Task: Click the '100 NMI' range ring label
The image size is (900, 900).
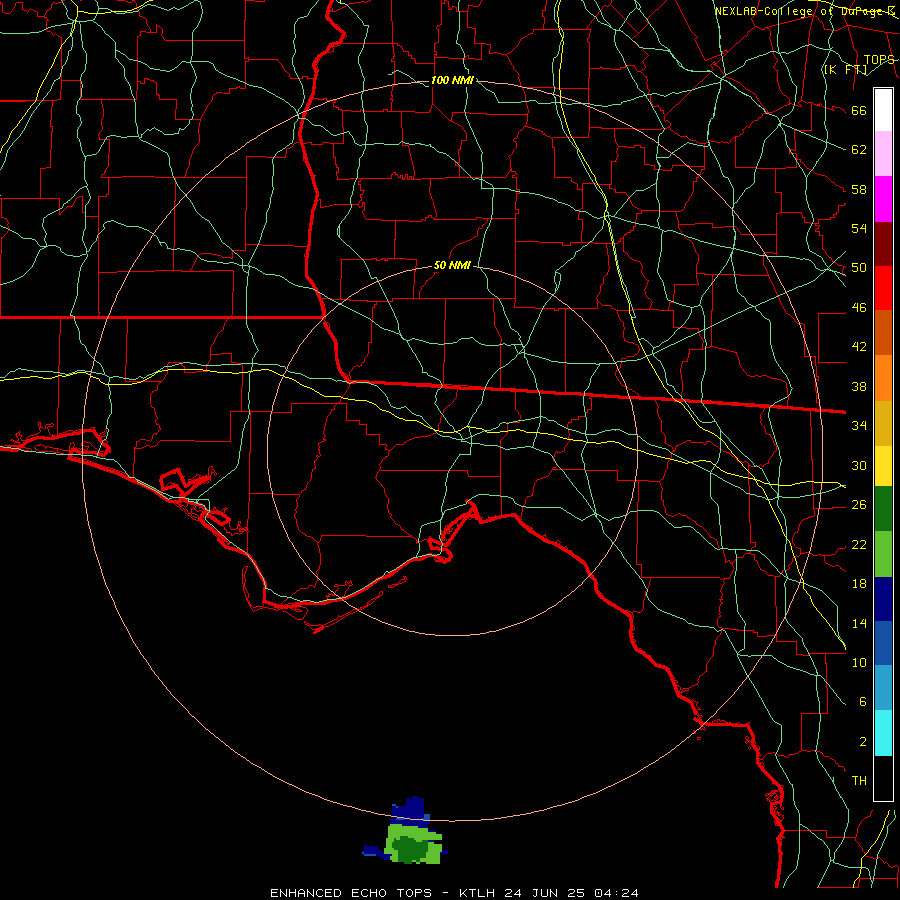Action: pyautogui.click(x=452, y=80)
